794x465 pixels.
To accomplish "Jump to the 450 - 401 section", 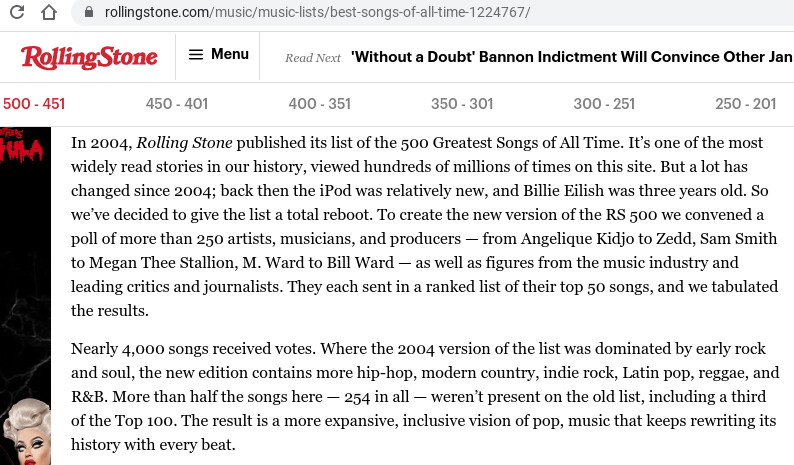I will pos(177,104).
